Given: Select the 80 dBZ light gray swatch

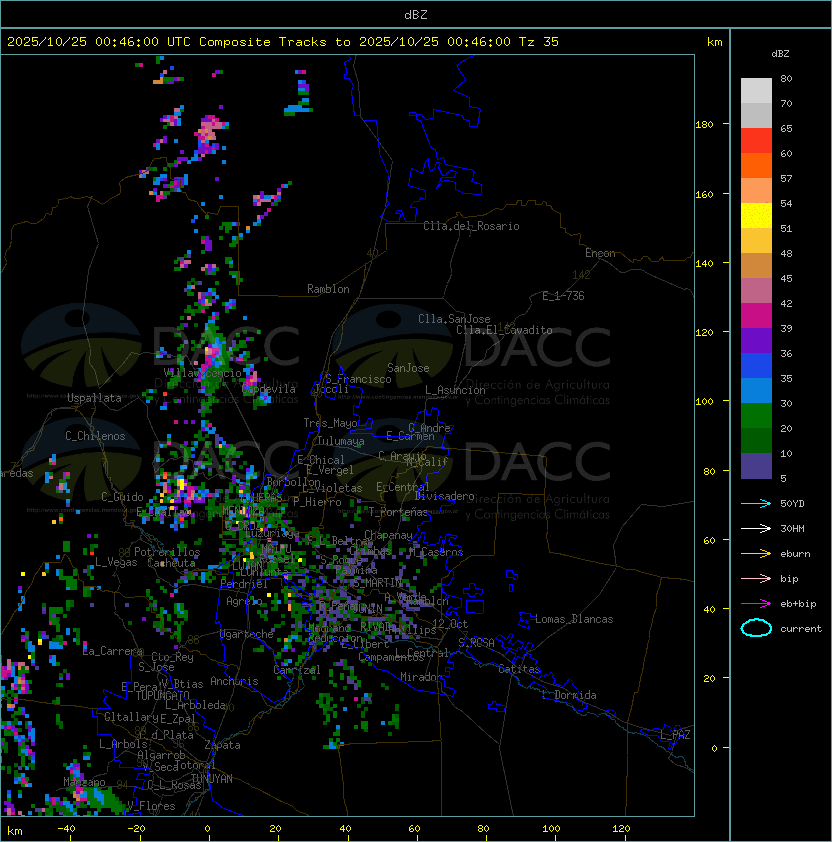Looking at the screenshot, I should click(756, 90).
